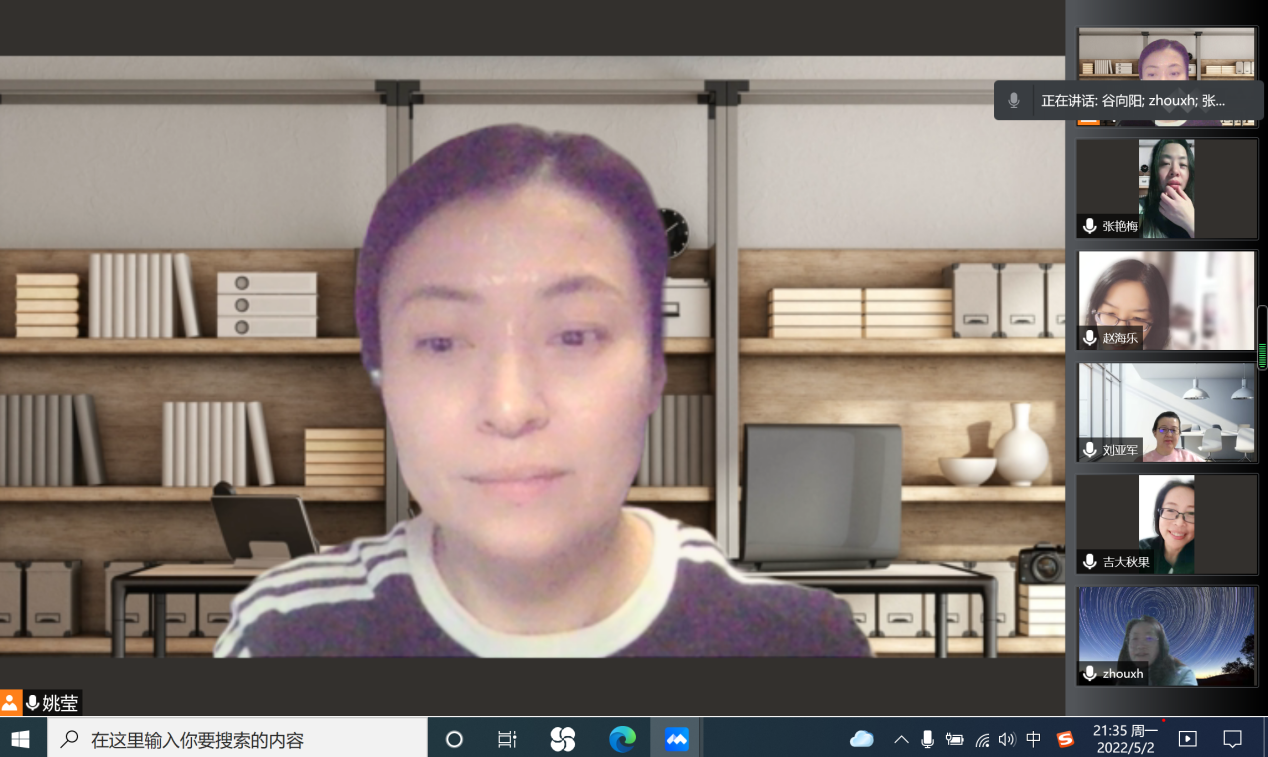Click the microphone icon in the speaking banner

coord(1014,100)
